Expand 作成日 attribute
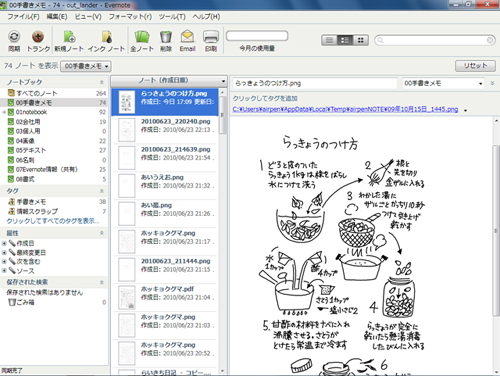Image resolution: width=500 pixels, height=376 pixels. [4, 243]
